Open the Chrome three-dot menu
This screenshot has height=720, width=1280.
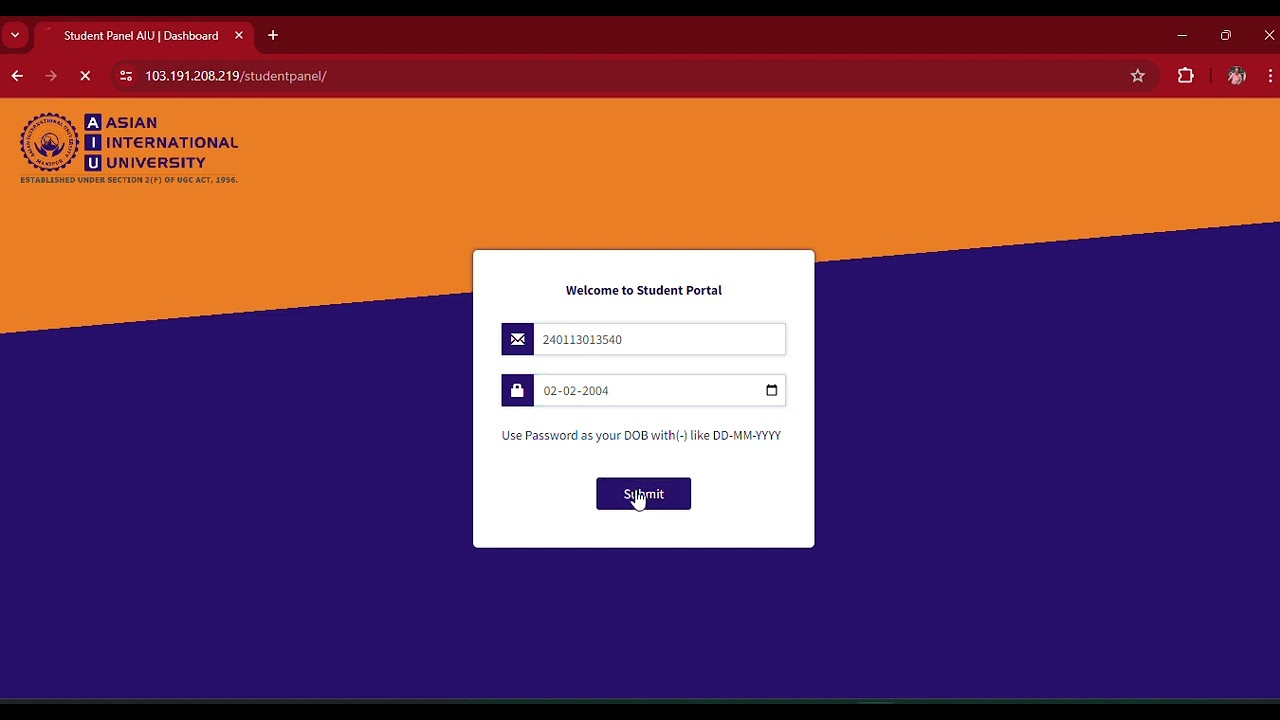pyautogui.click(x=1270, y=76)
